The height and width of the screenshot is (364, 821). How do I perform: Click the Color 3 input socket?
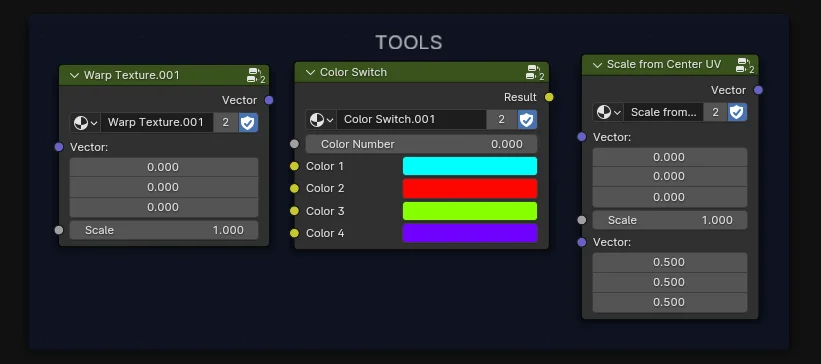pyautogui.click(x=294, y=211)
